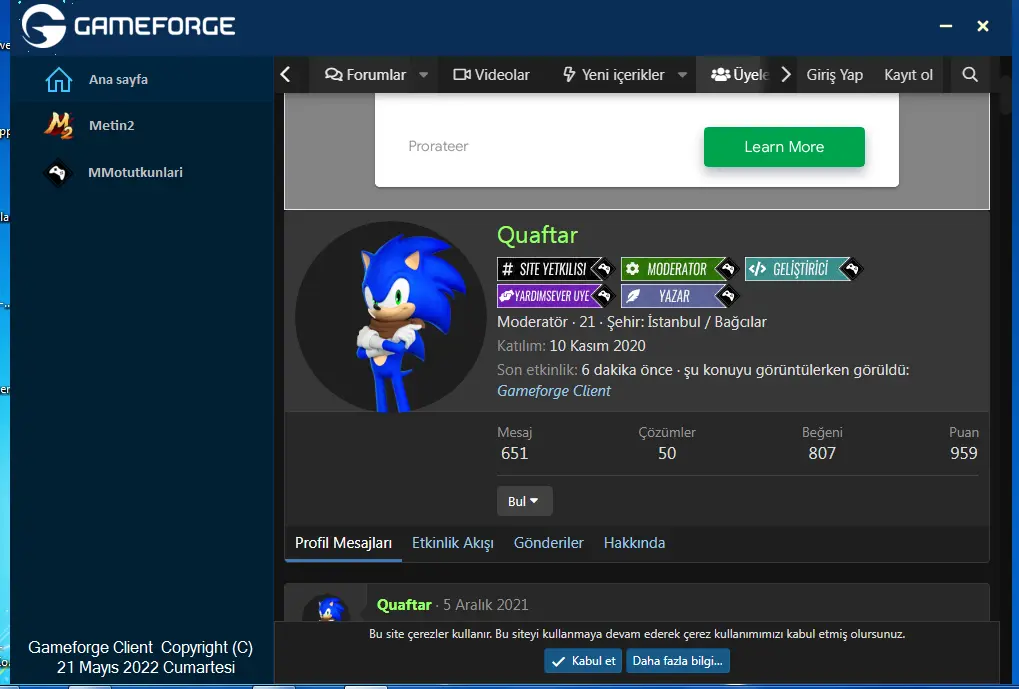The height and width of the screenshot is (689, 1019).
Task: Switch to Etkinlik Akışı tab
Action: point(452,543)
